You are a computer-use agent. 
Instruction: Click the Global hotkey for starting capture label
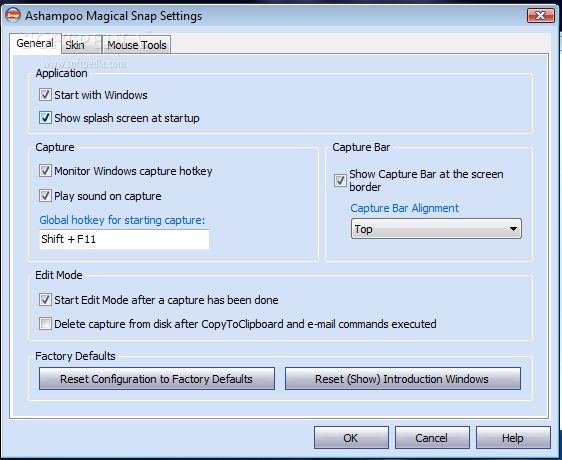(122, 220)
